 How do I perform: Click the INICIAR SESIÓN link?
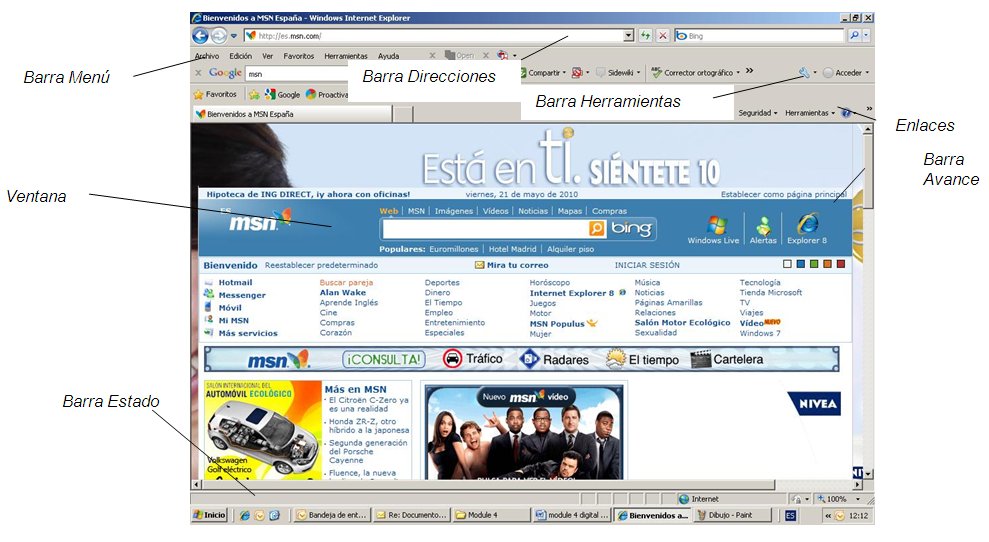coord(647,265)
